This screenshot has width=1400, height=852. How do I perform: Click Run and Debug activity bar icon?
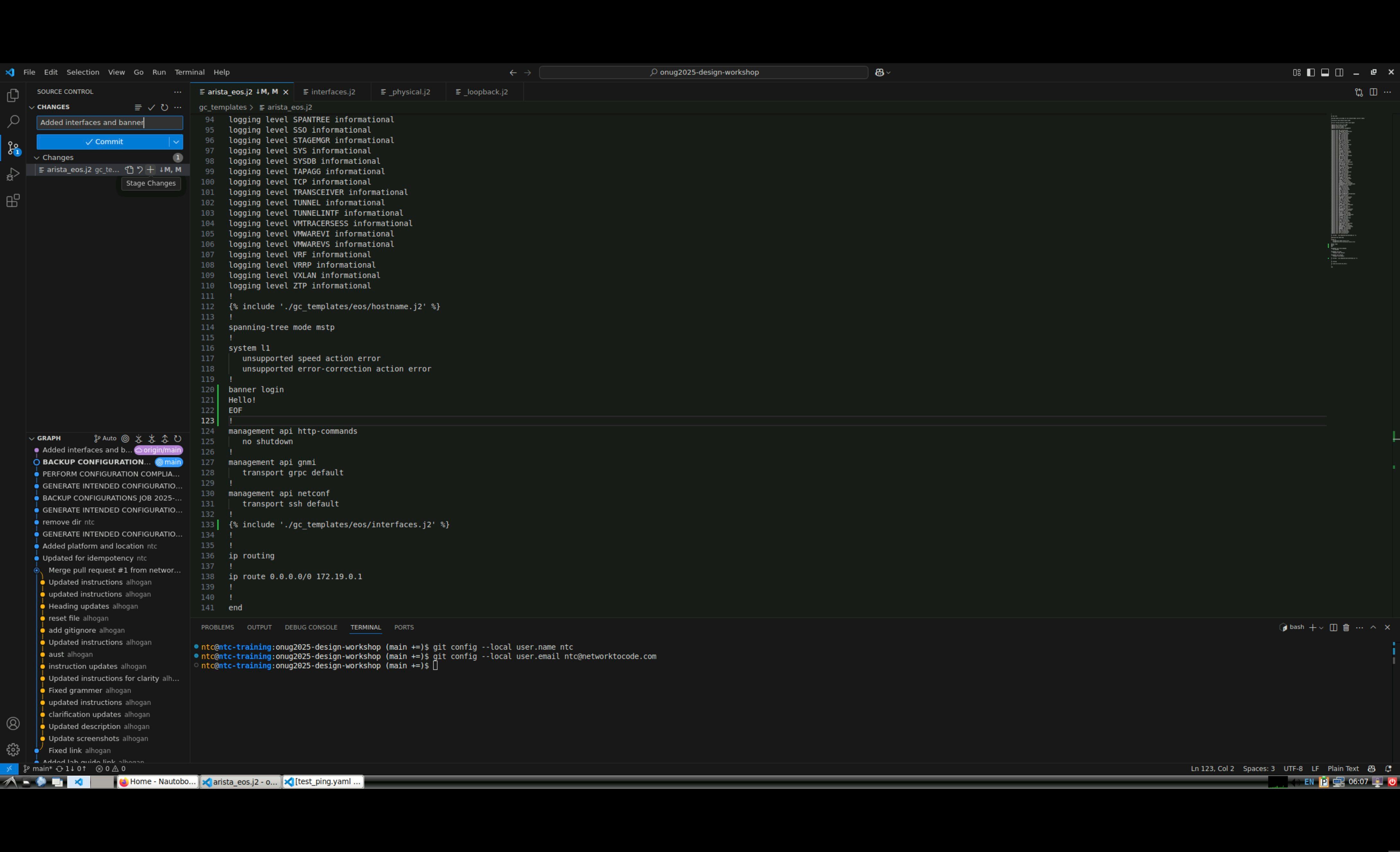[x=13, y=175]
